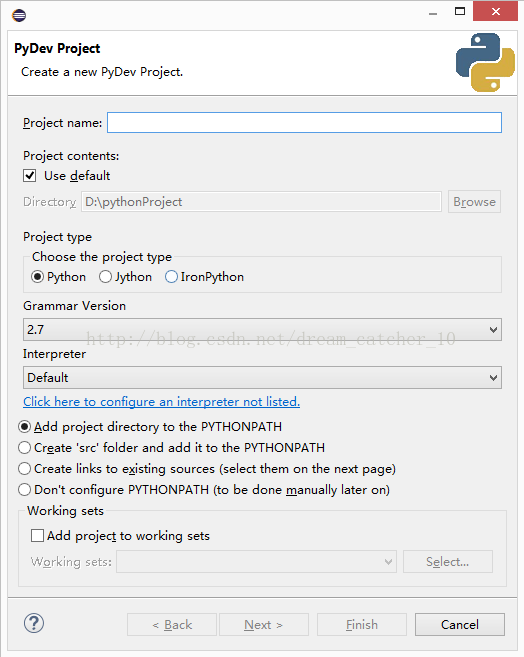Open the Working sets combo box
The width and height of the screenshot is (524, 657).
pyautogui.click(x=256, y=561)
